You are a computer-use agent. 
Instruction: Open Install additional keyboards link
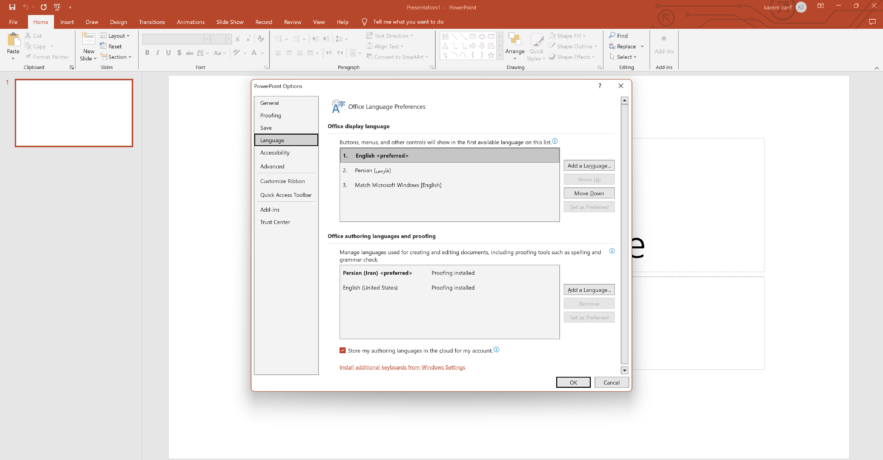402,367
